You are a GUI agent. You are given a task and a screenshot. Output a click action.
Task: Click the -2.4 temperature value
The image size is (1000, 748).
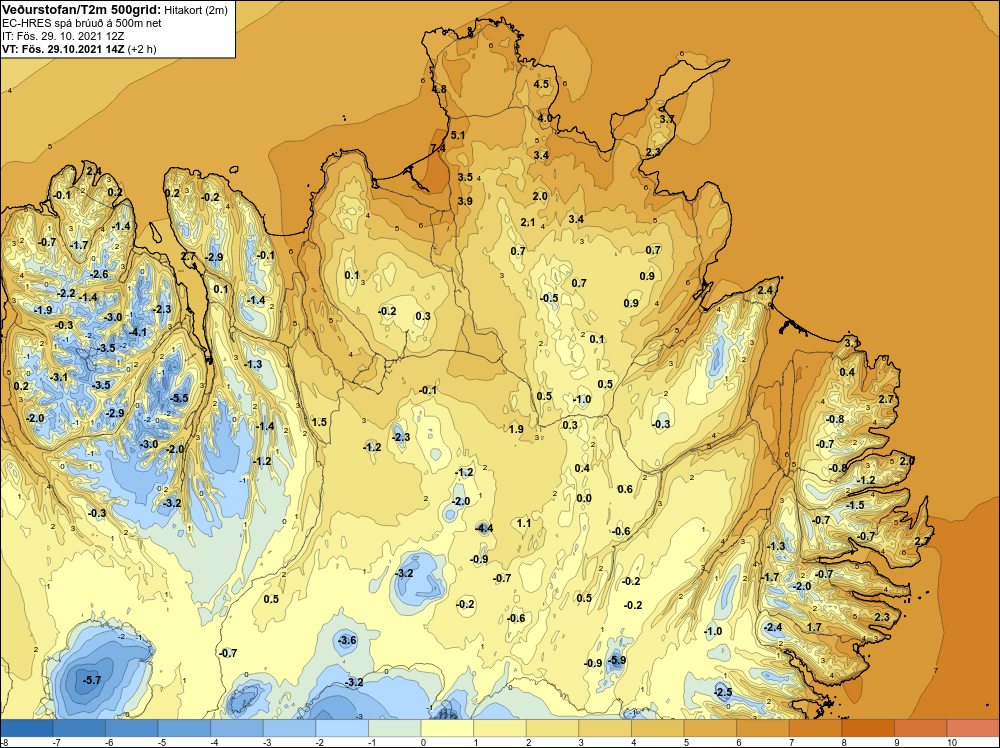coord(773,627)
